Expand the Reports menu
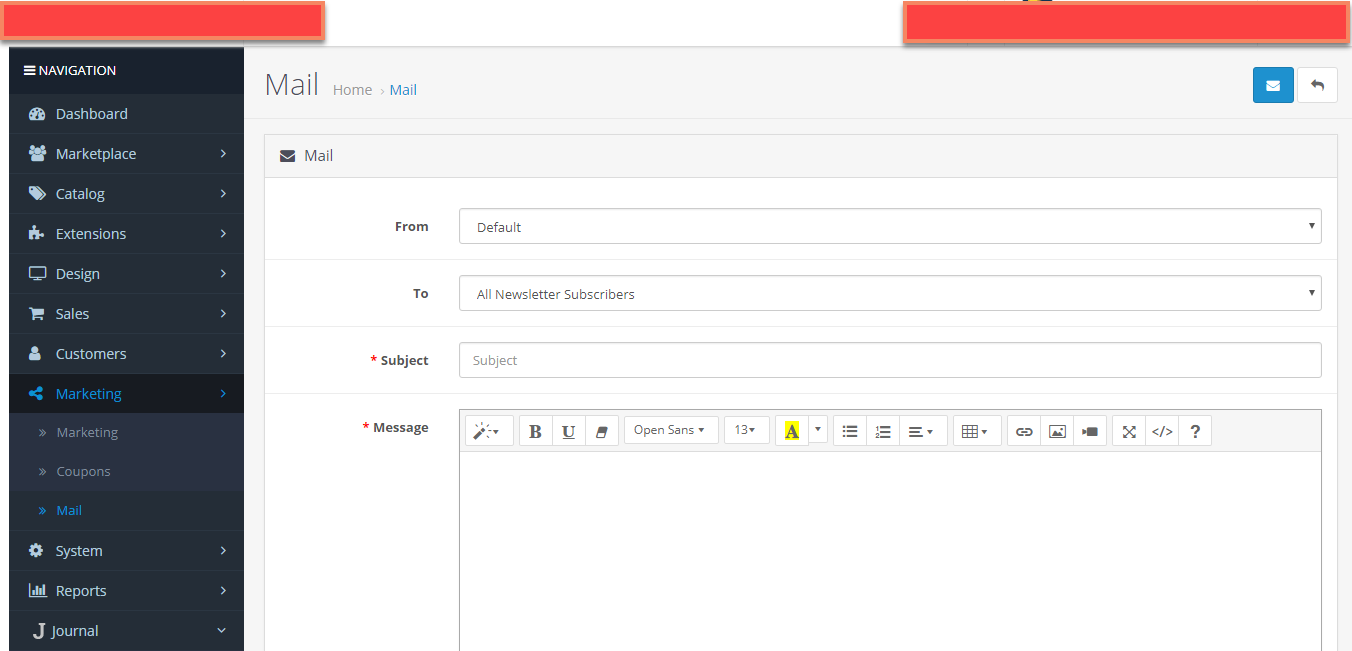This screenshot has height=651, width=1352. (126, 591)
